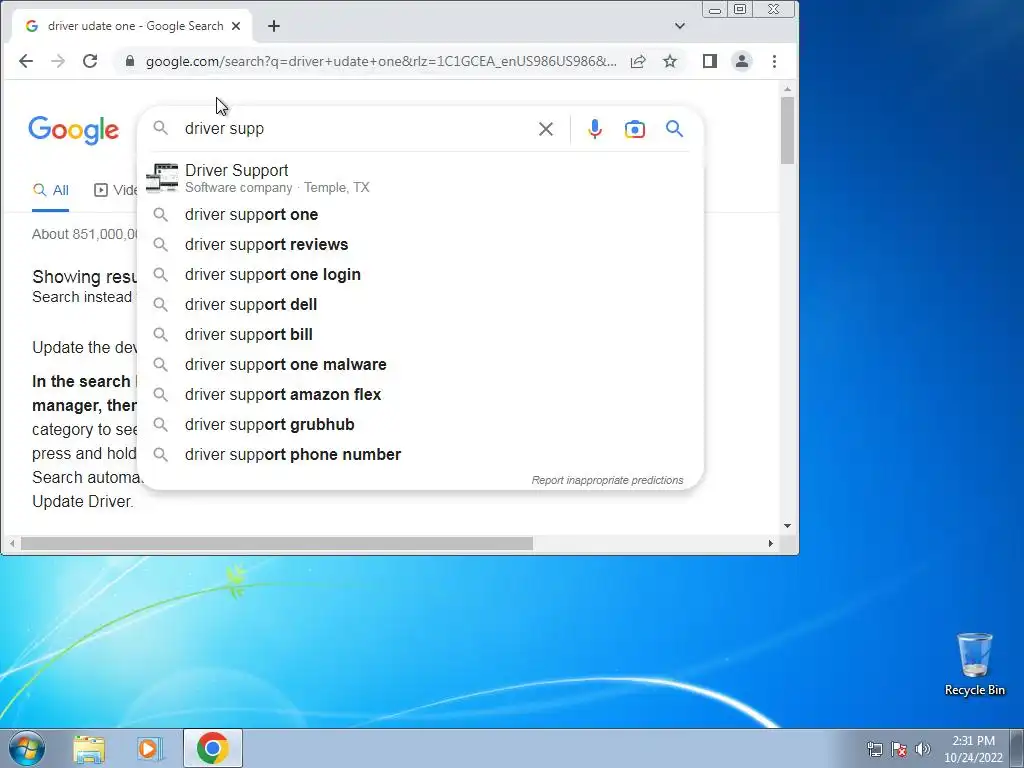Open Windows Explorer from the taskbar

coord(89,749)
